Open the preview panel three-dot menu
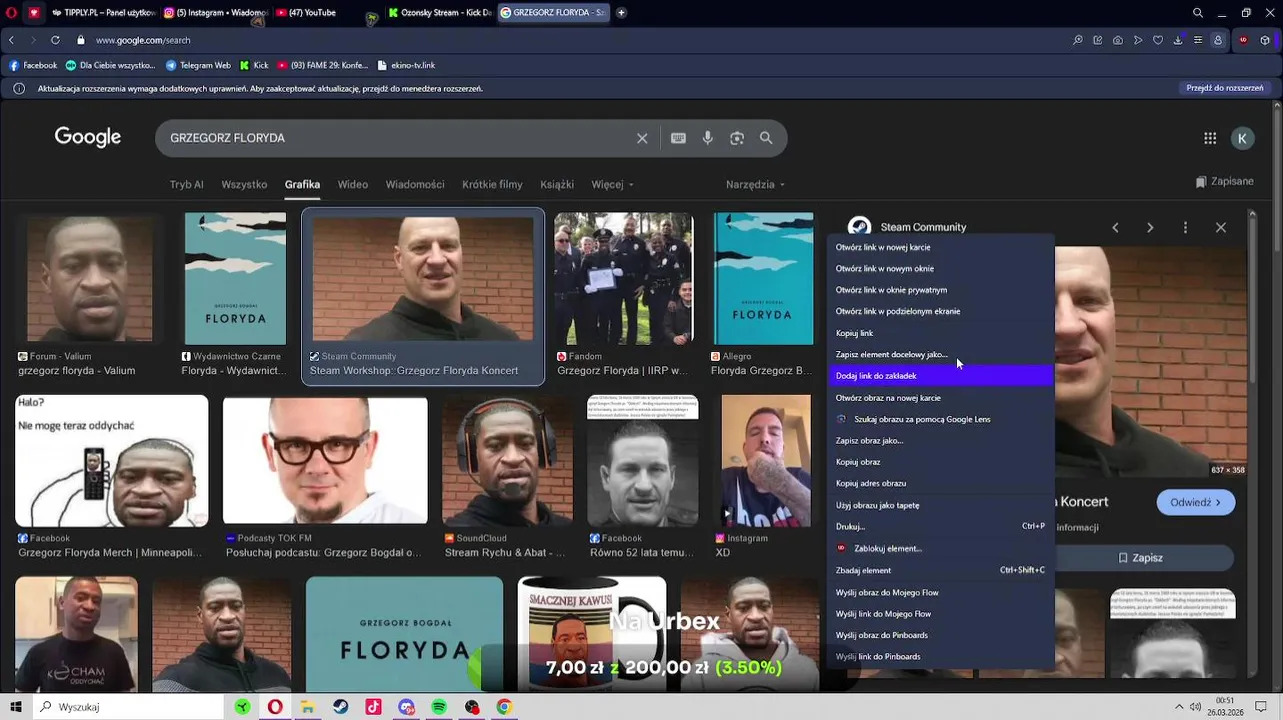 click(x=1185, y=227)
